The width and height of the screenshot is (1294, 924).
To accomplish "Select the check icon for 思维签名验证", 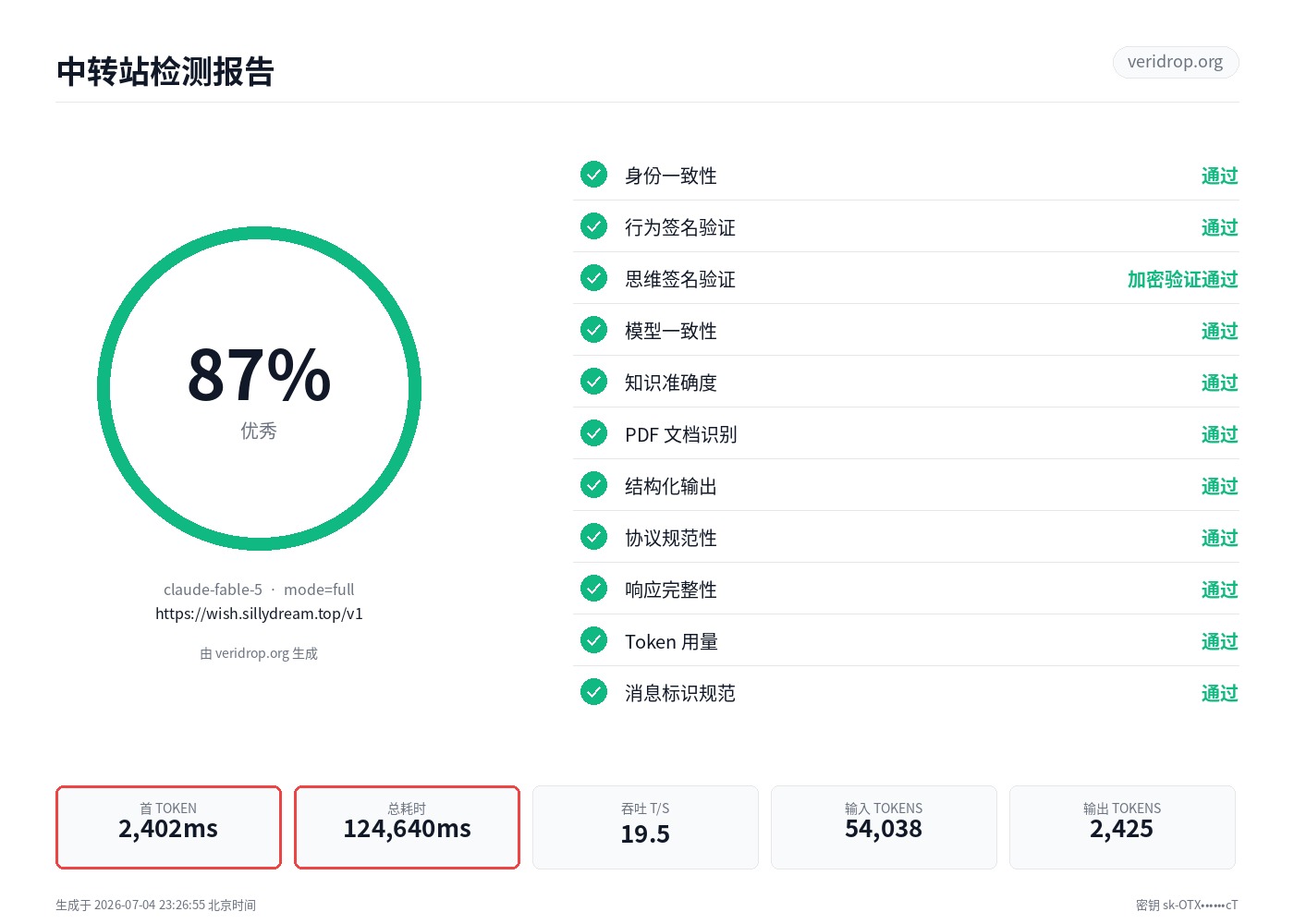I will (x=593, y=278).
